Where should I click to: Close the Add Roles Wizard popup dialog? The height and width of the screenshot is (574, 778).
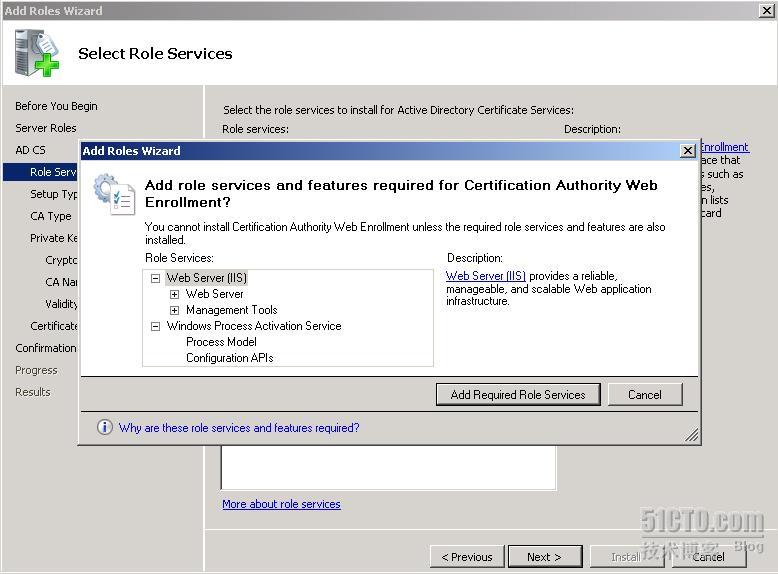click(x=687, y=151)
